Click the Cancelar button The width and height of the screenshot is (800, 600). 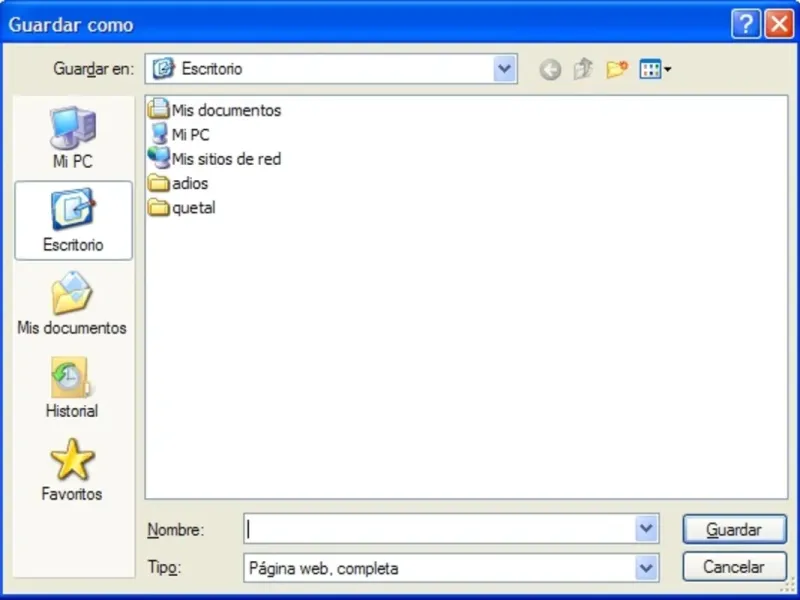[x=734, y=566]
